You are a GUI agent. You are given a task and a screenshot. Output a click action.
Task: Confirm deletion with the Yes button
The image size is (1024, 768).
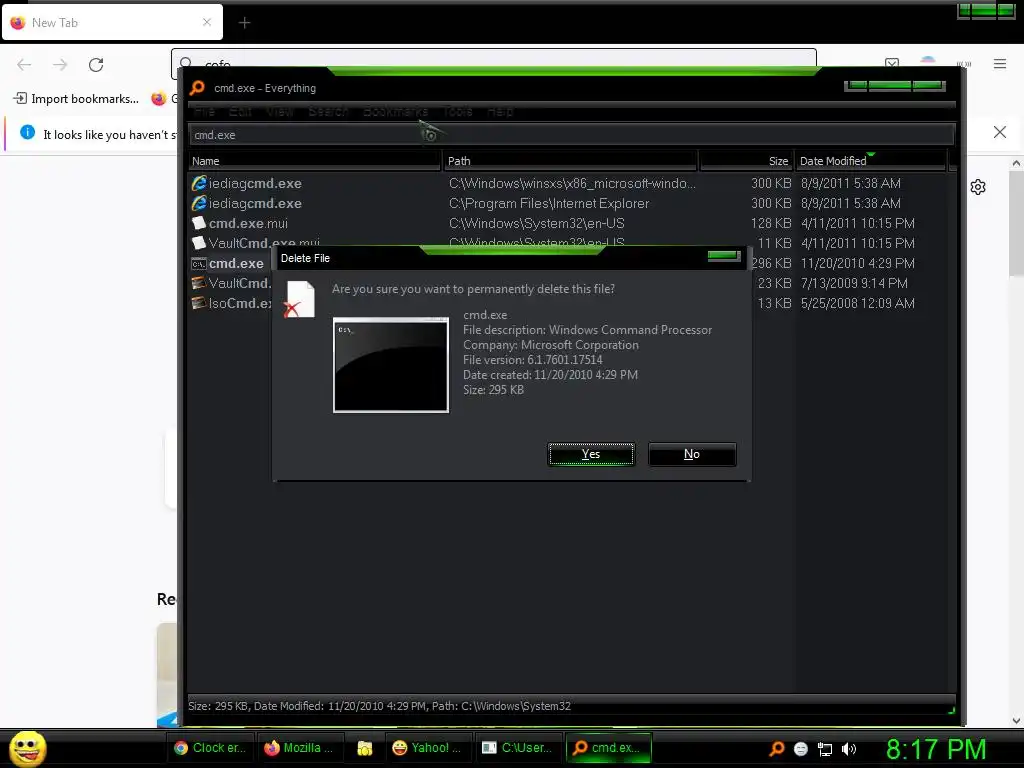(591, 454)
